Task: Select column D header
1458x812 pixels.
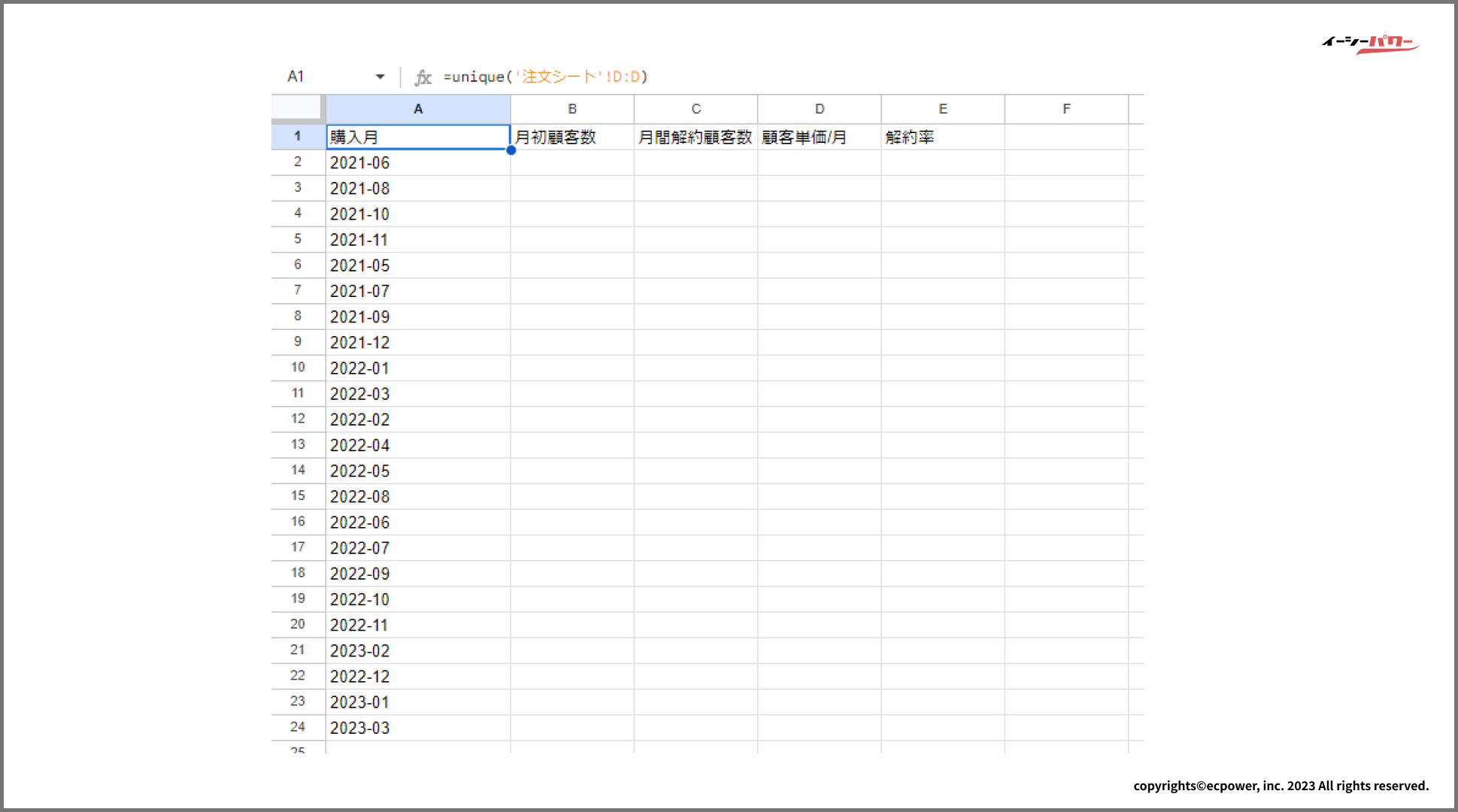Action: coord(820,109)
